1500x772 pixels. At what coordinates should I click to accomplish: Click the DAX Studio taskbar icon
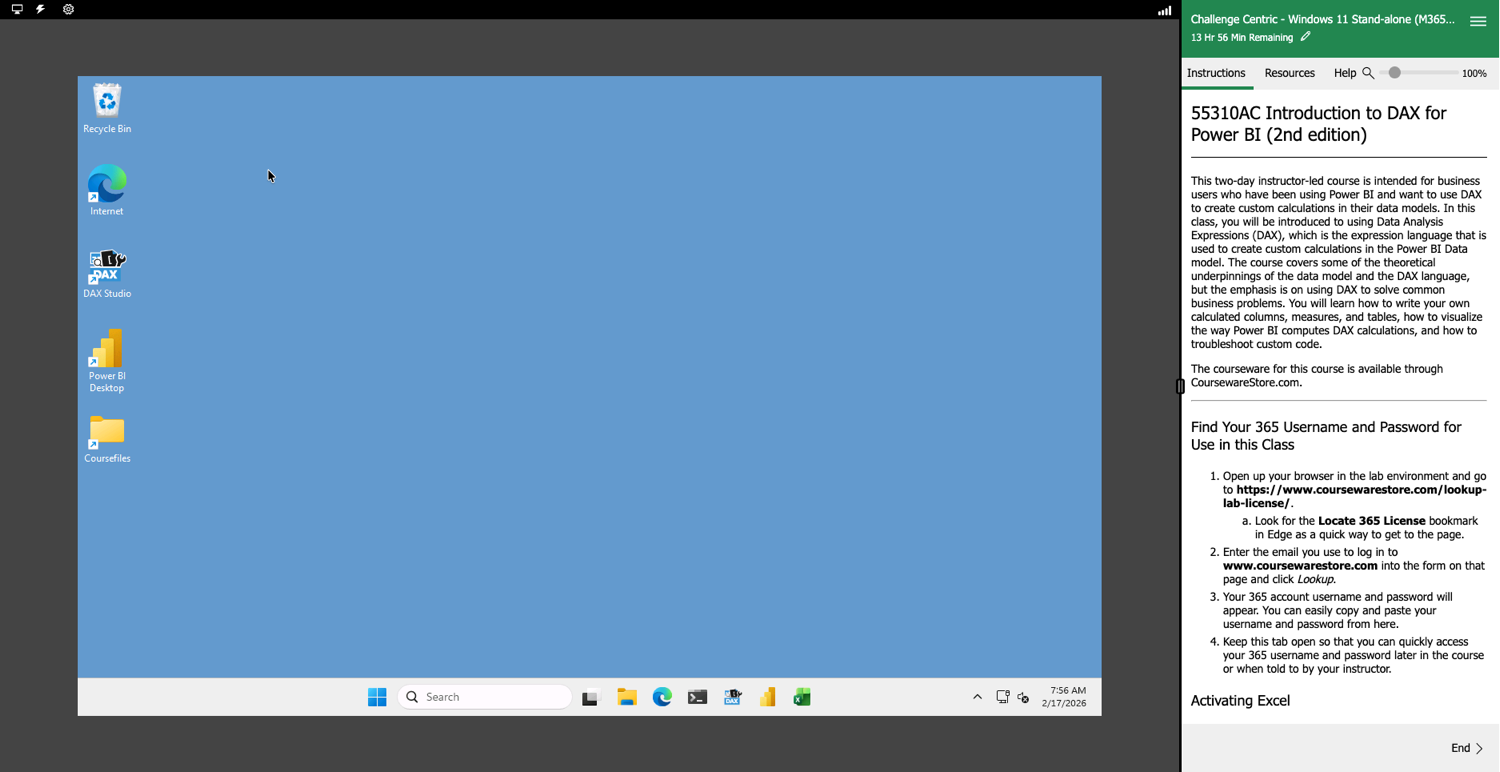point(732,698)
